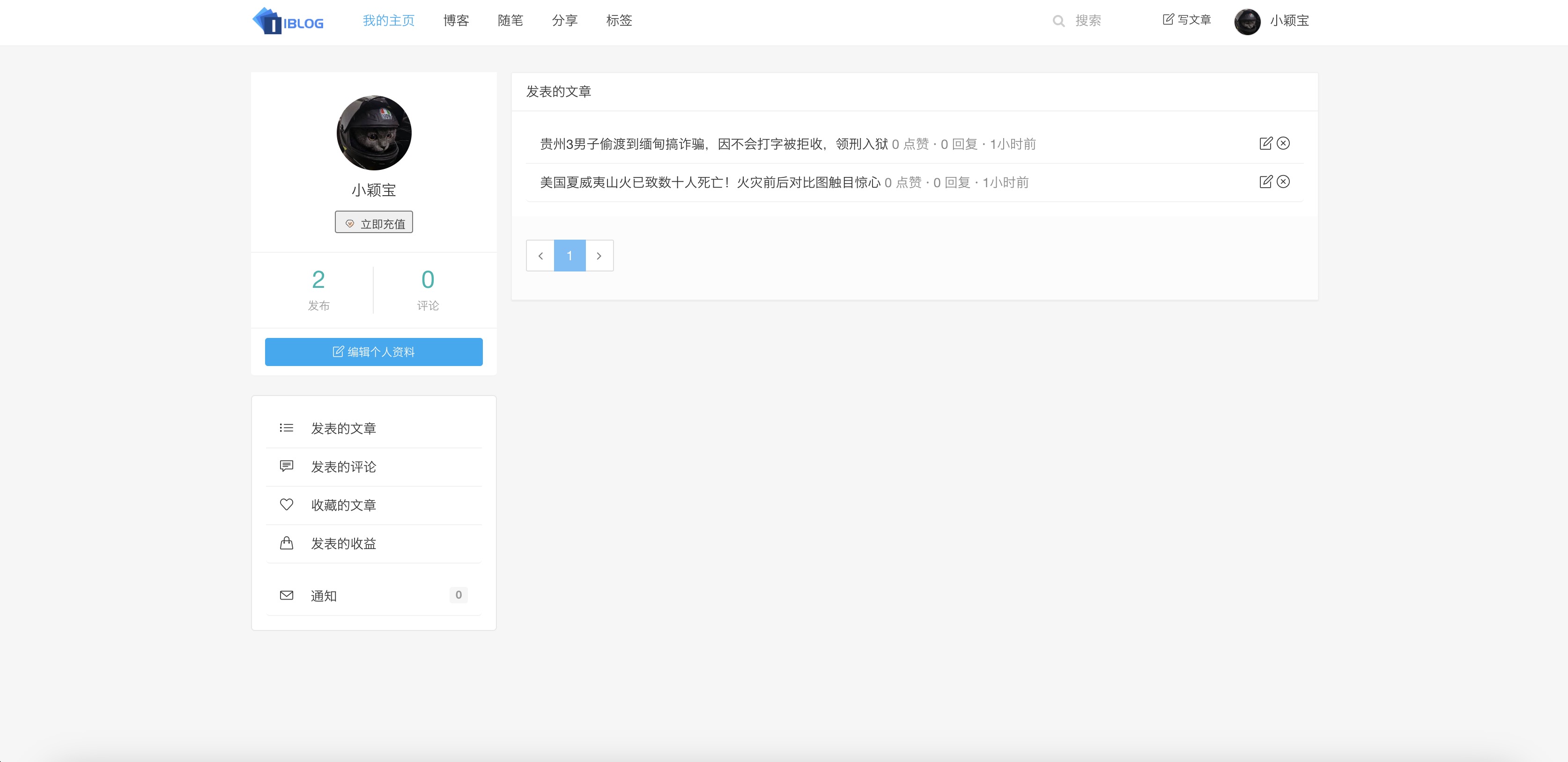Image resolution: width=1568 pixels, height=762 pixels.
Task: Click the delete icon for the 夏威夷 article
Action: click(1284, 181)
